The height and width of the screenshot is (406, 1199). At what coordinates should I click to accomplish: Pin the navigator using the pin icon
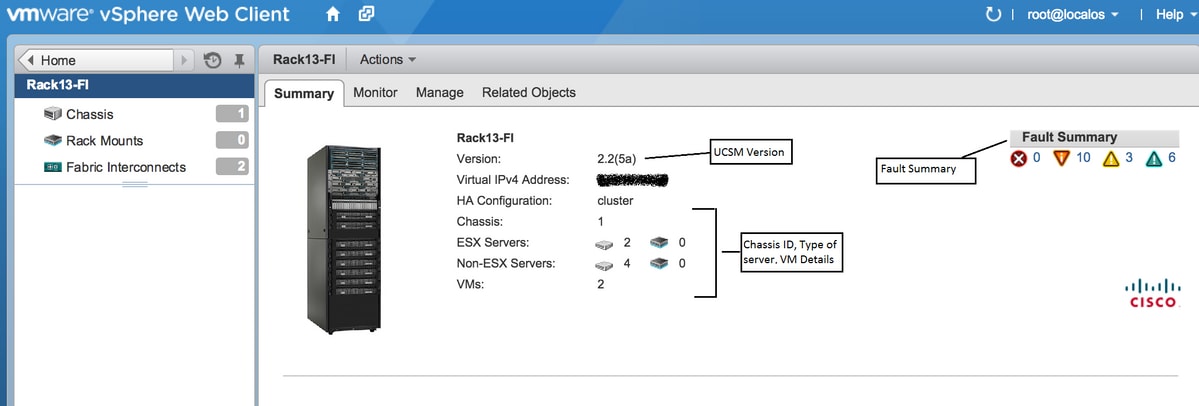(x=239, y=60)
